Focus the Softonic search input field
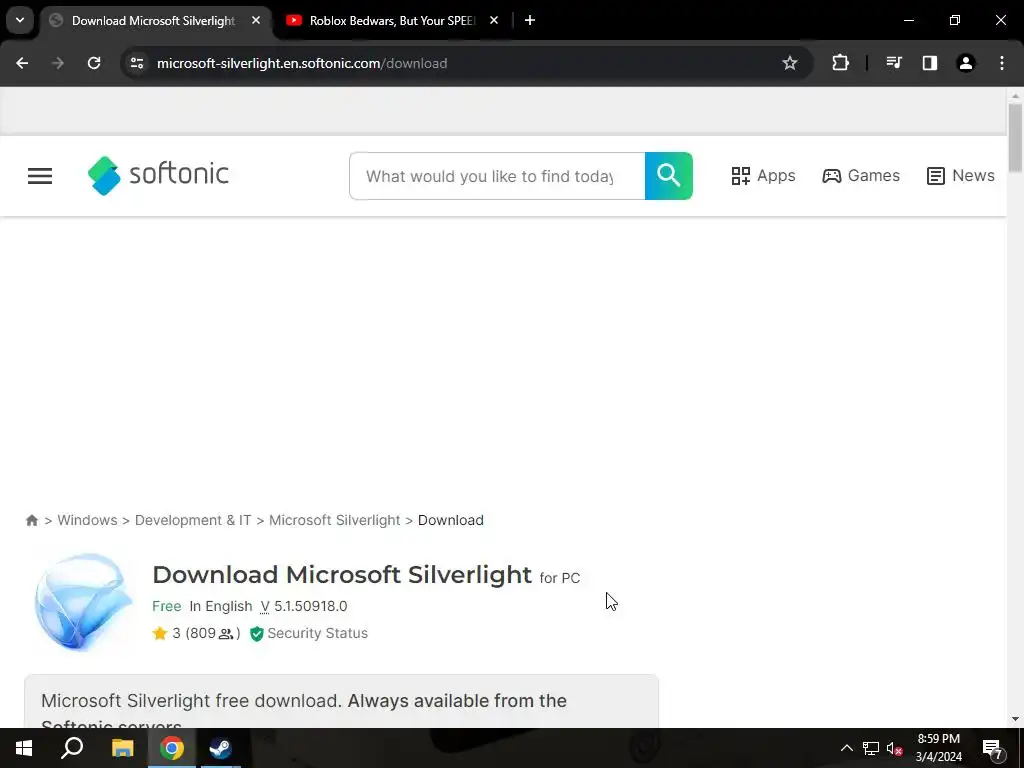The height and width of the screenshot is (768, 1024). pos(497,176)
